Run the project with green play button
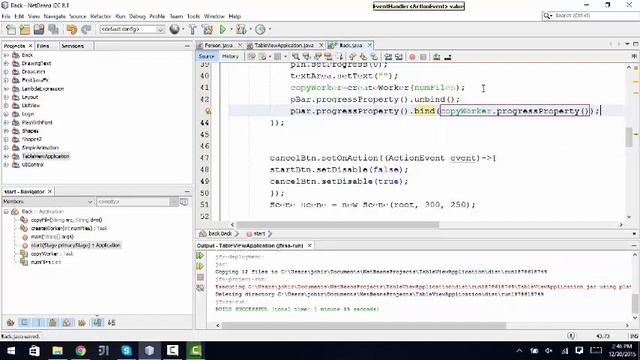Viewport: 640px width, 360px height. point(223,29)
